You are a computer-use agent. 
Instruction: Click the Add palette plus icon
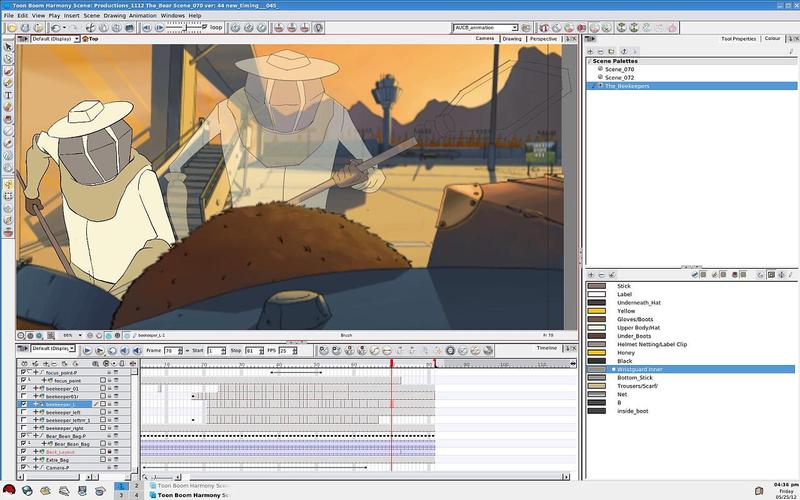[590, 52]
